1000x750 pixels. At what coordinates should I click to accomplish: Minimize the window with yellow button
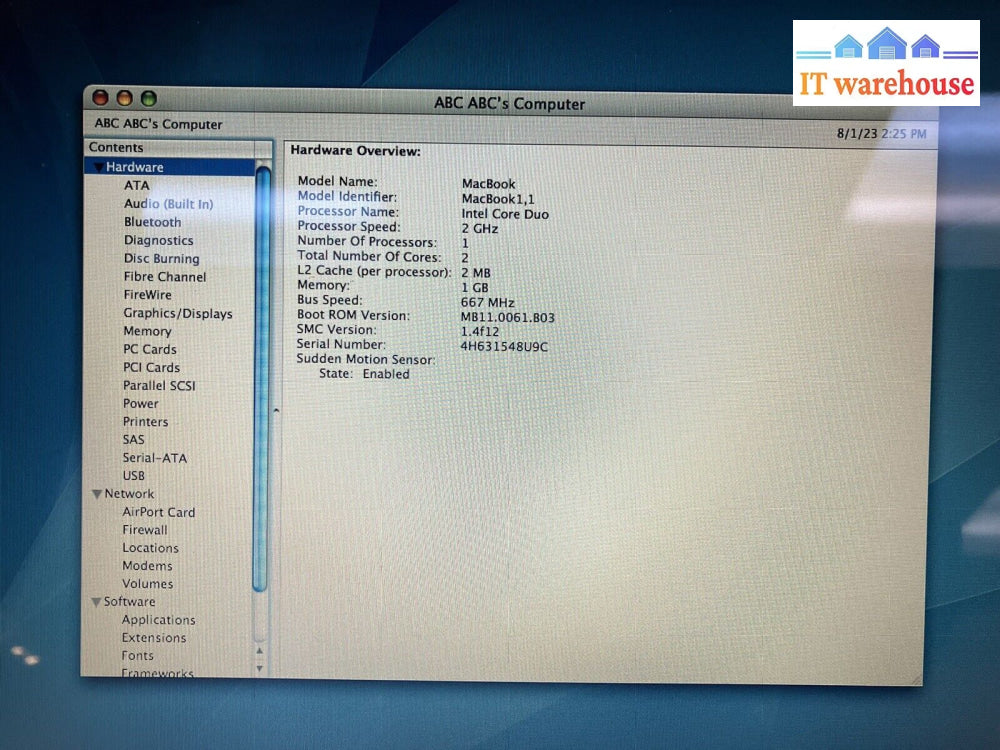(124, 98)
